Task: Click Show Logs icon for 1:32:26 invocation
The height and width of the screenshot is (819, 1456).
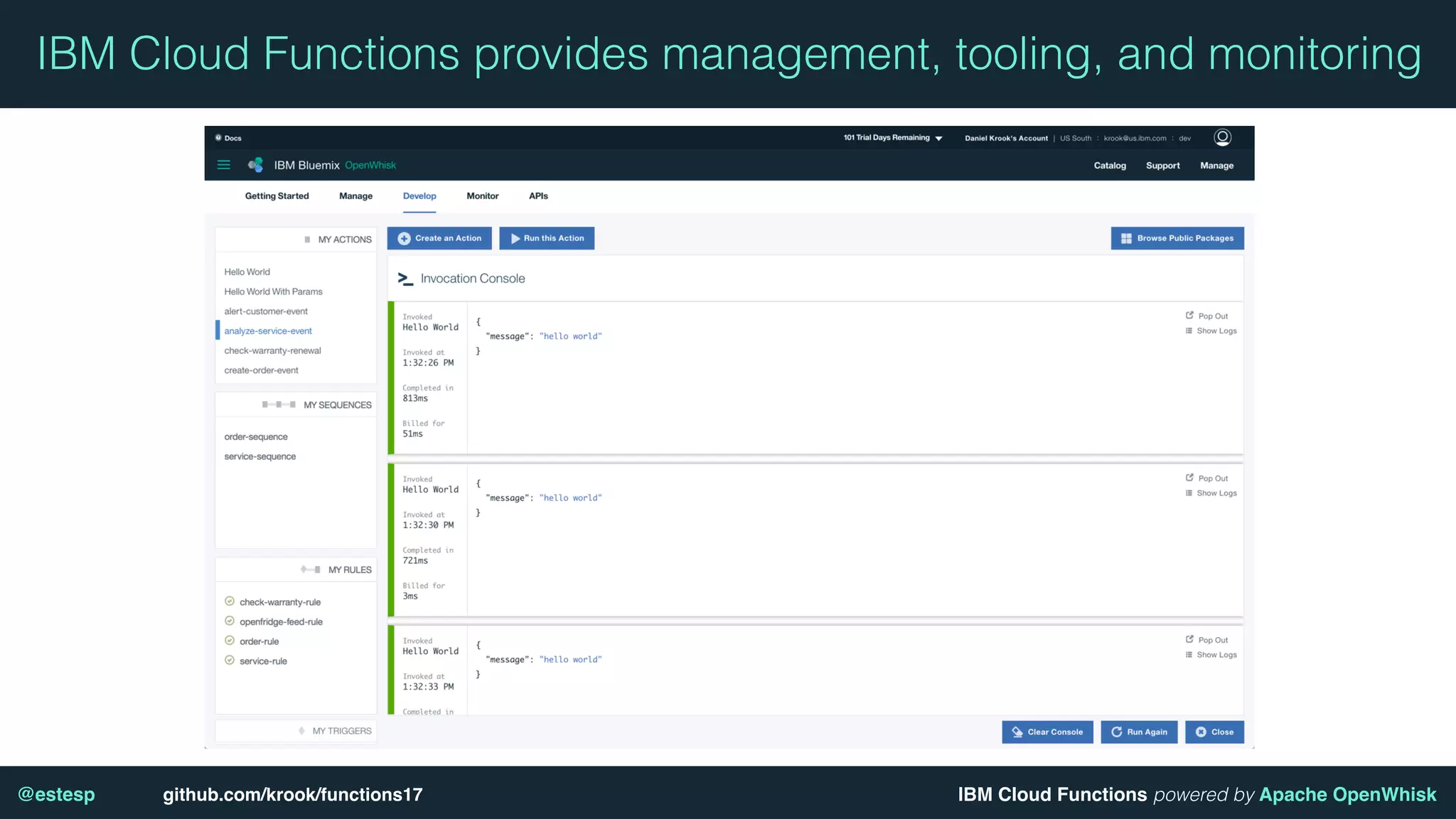Action: tap(1189, 331)
